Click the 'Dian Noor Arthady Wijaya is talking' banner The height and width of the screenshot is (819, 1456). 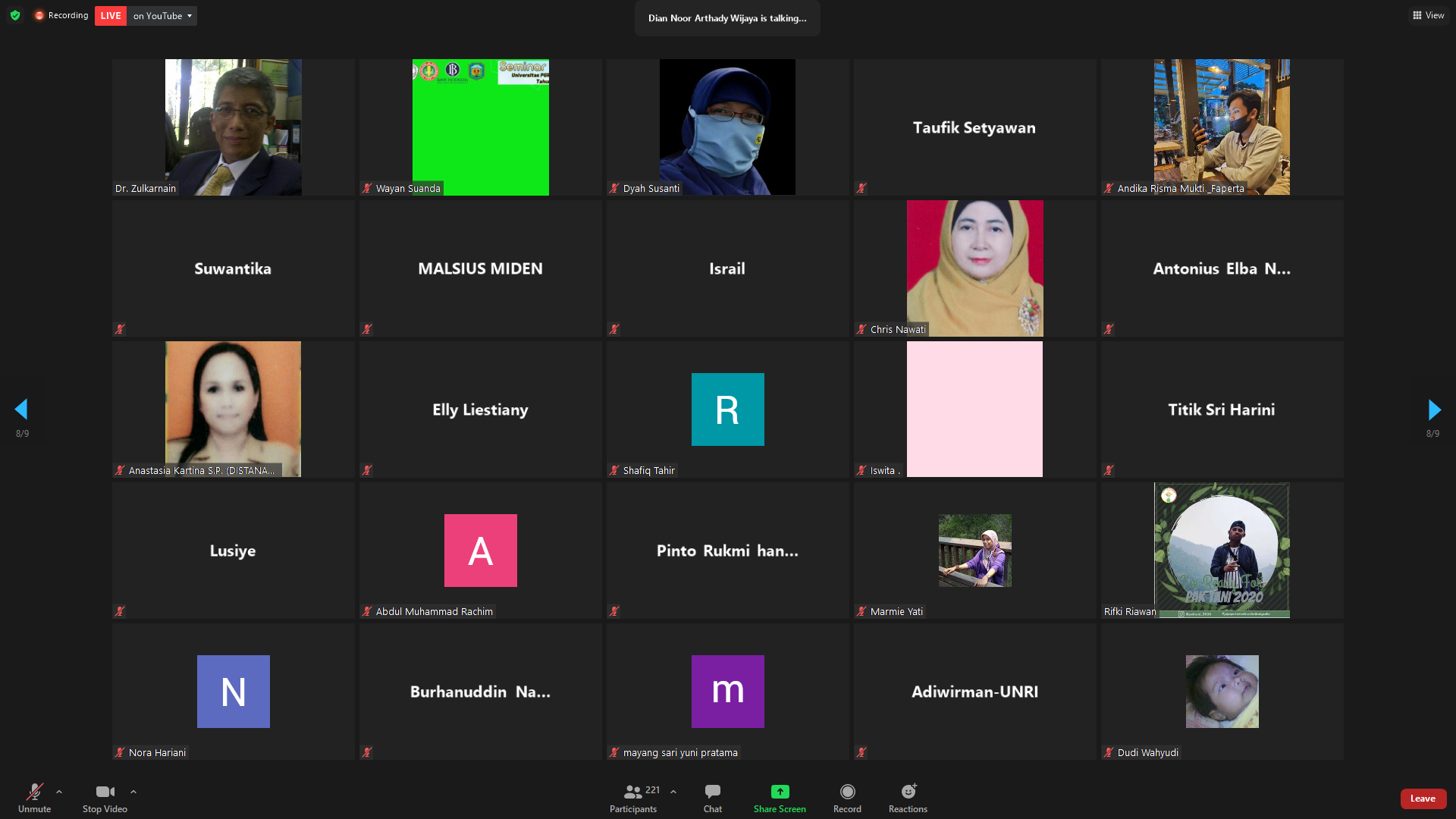(727, 18)
